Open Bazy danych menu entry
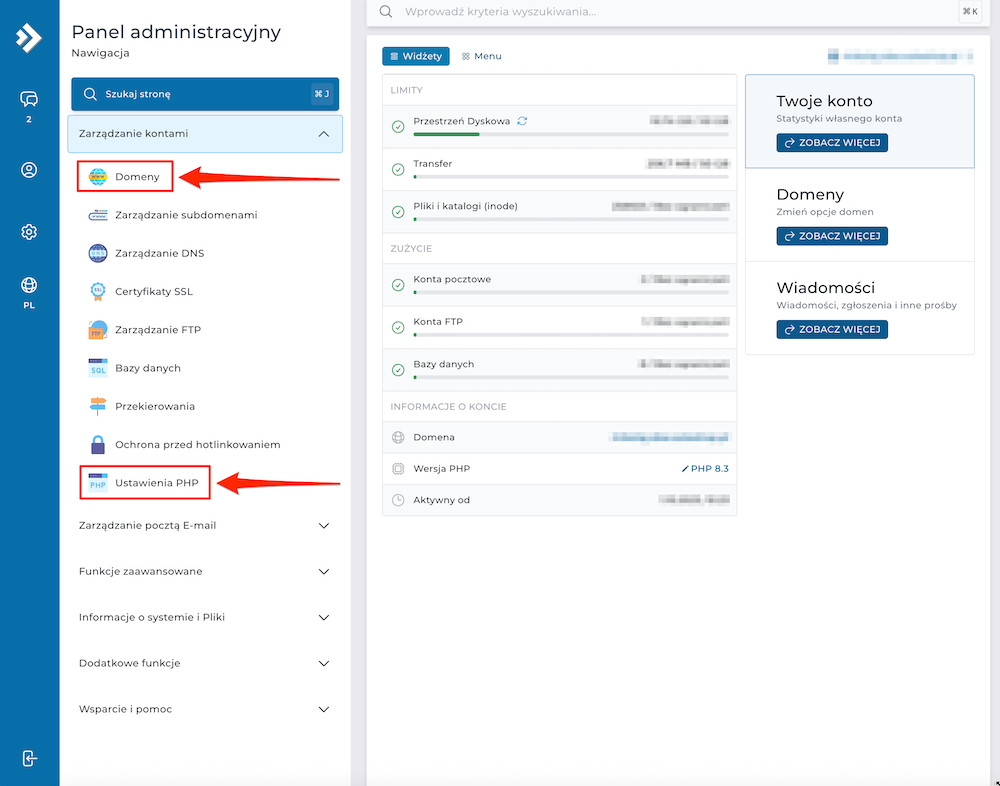Screen dimensions: 1000x786 pyautogui.click(x=148, y=368)
